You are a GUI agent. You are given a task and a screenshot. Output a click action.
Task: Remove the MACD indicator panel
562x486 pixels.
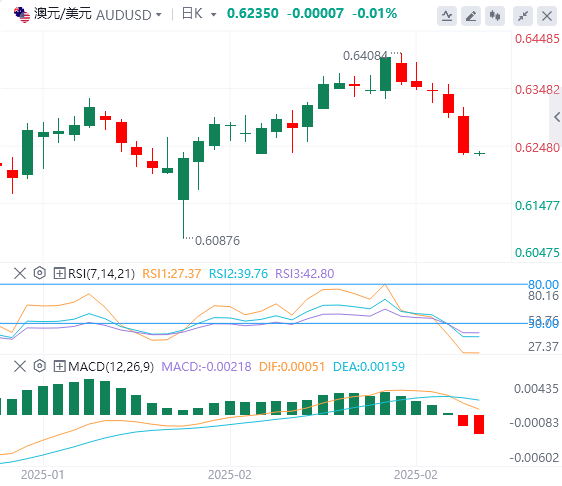(x=20, y=366)
